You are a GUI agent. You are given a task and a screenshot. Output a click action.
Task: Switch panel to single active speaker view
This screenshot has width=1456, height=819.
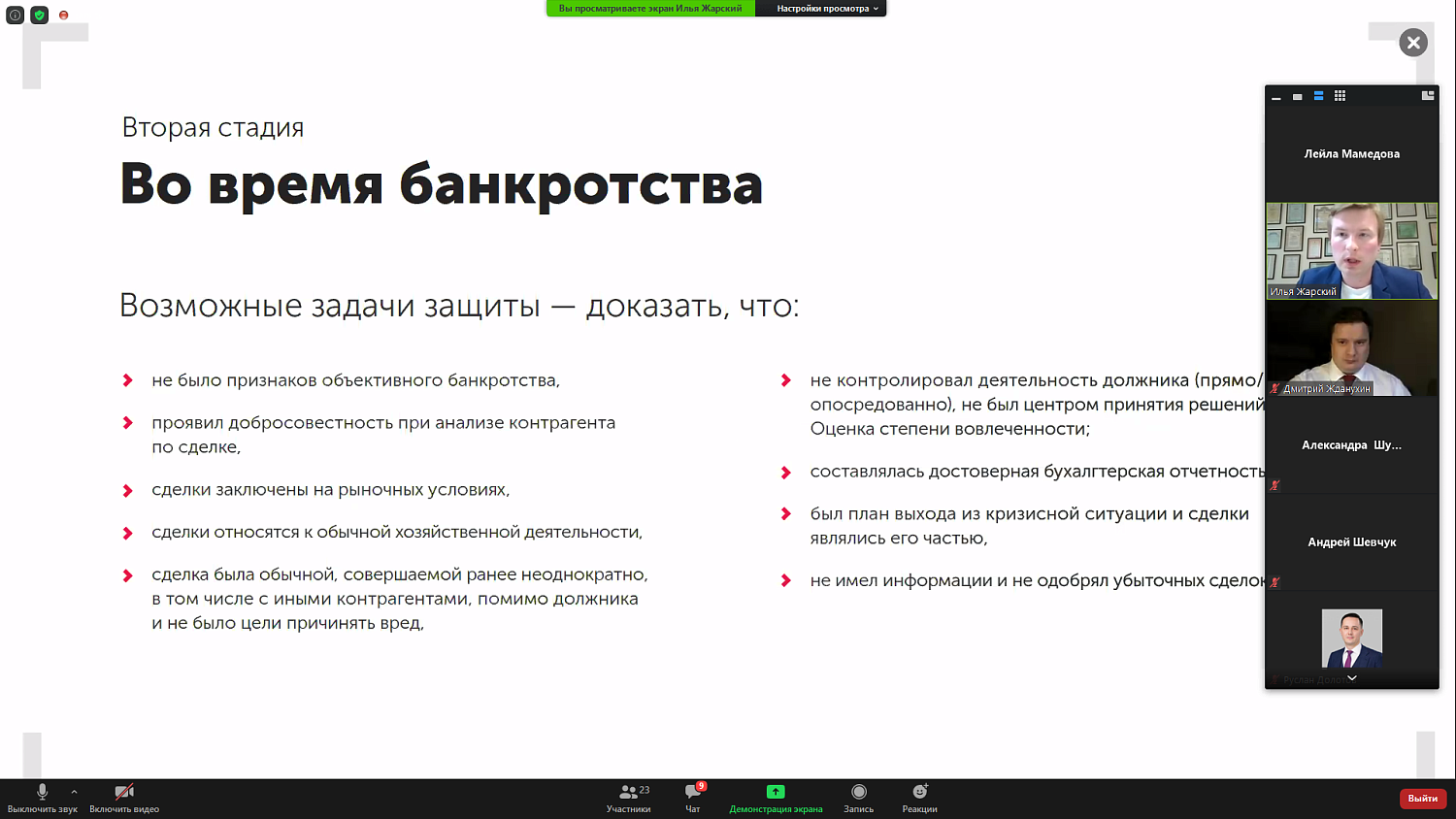tap(1298, 96)
